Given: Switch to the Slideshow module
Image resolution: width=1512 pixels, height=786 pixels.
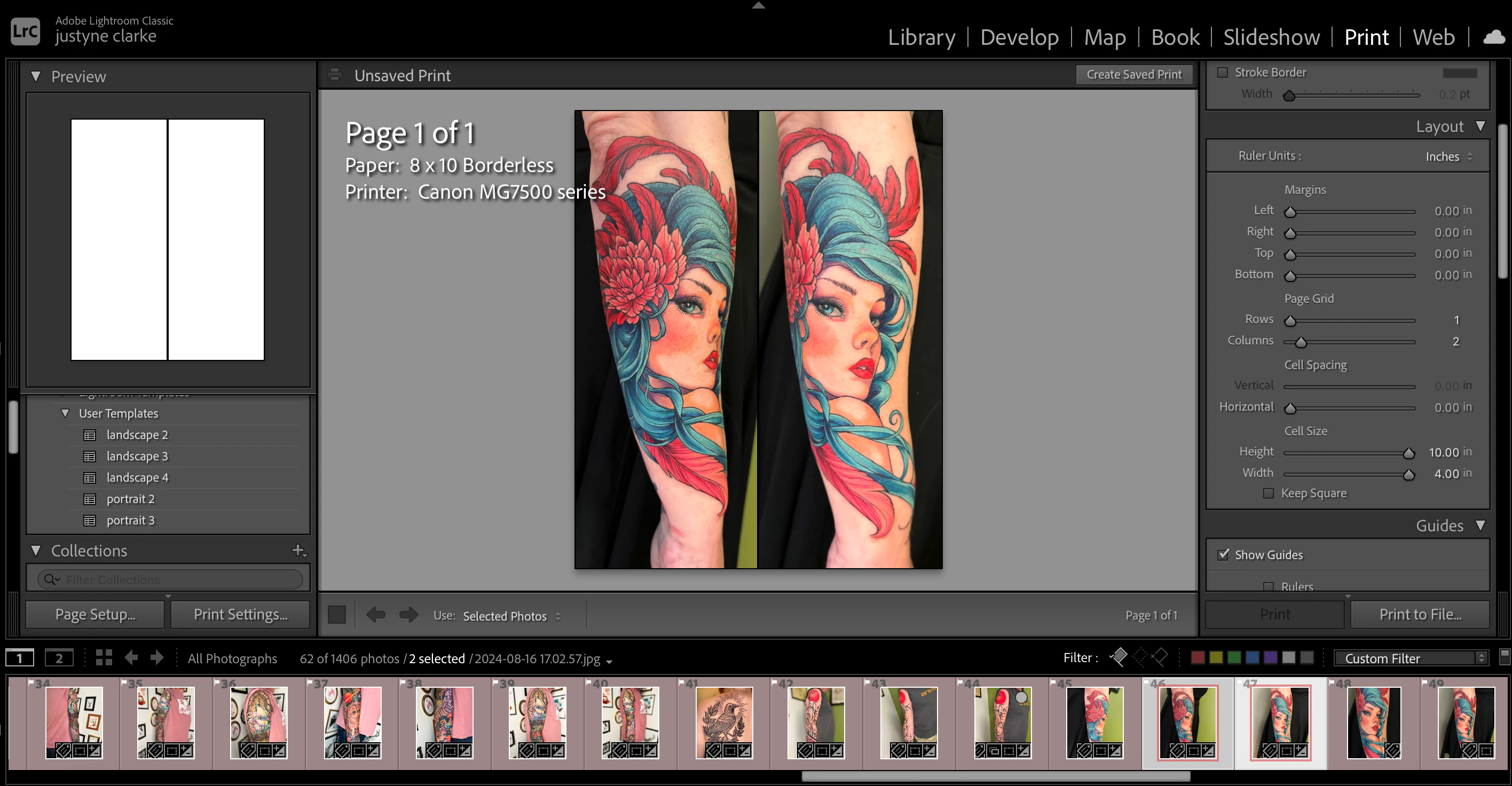Looking at the screenshot, I should click(x=1271, y=37).
